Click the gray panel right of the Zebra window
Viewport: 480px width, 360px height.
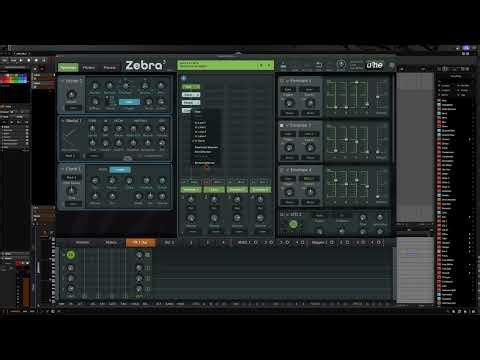[415, 147]
